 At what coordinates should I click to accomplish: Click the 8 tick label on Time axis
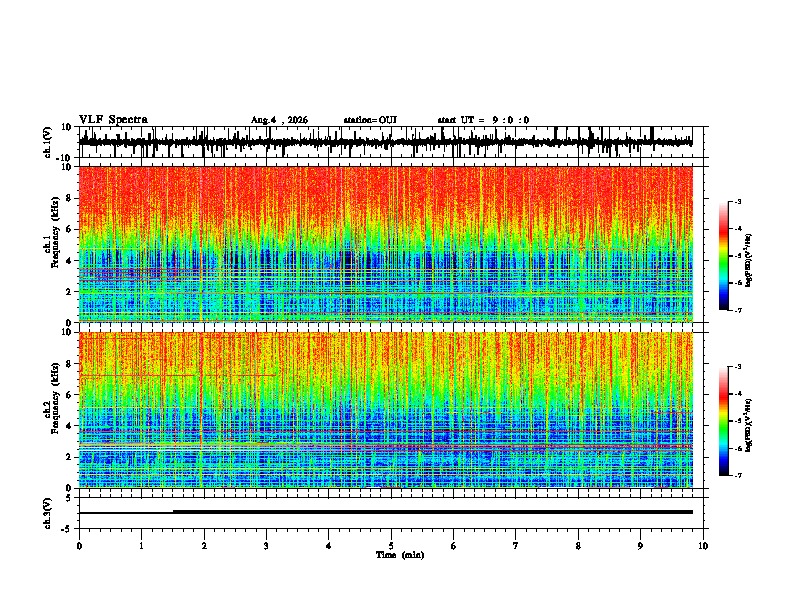578,546
